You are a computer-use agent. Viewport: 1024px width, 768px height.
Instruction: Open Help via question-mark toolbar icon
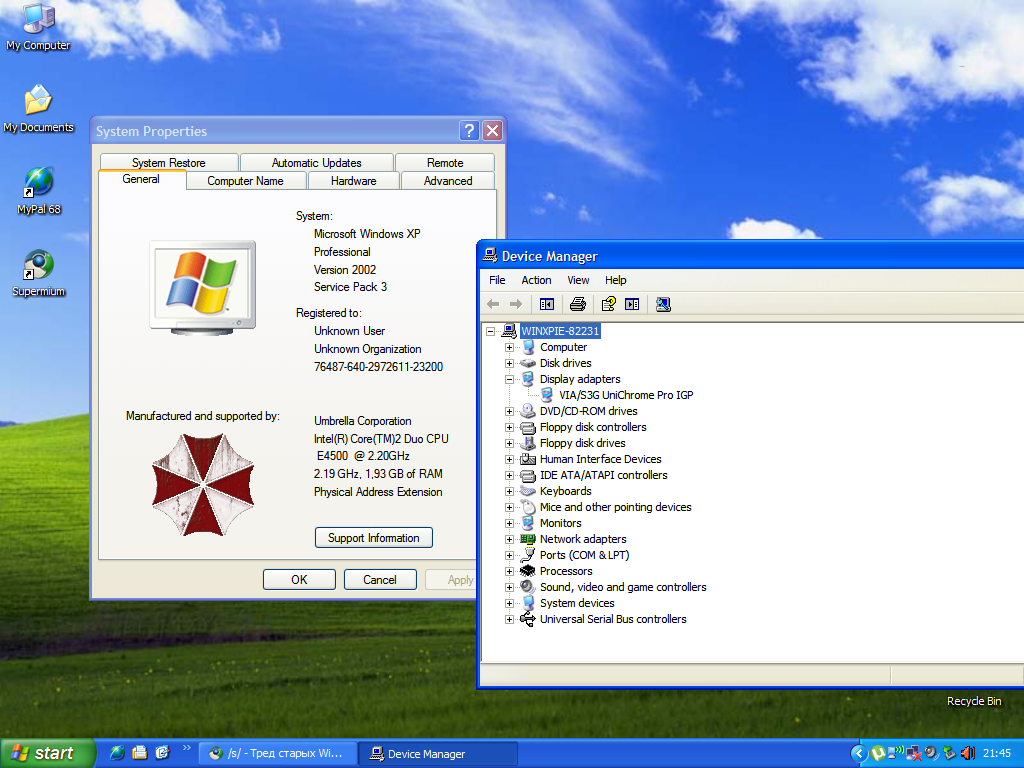click(608, 304)
